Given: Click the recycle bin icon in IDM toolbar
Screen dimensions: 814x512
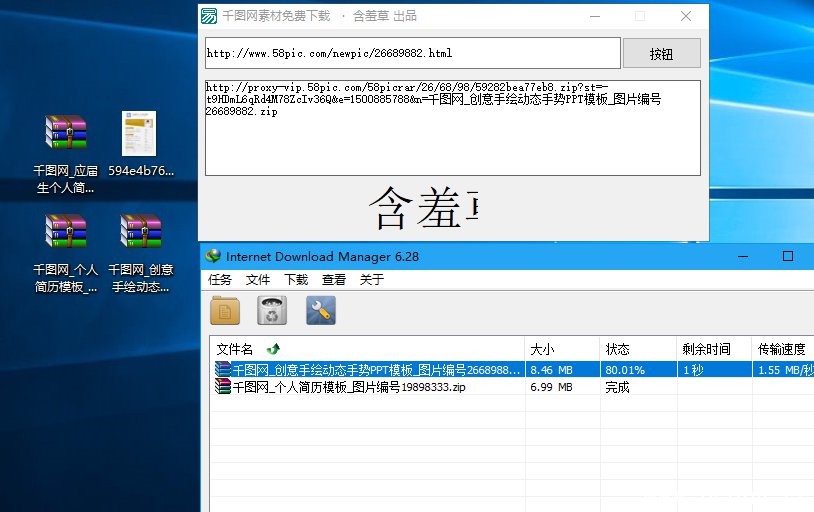Looking at the screenshot, I should click(x=272, y=311).
